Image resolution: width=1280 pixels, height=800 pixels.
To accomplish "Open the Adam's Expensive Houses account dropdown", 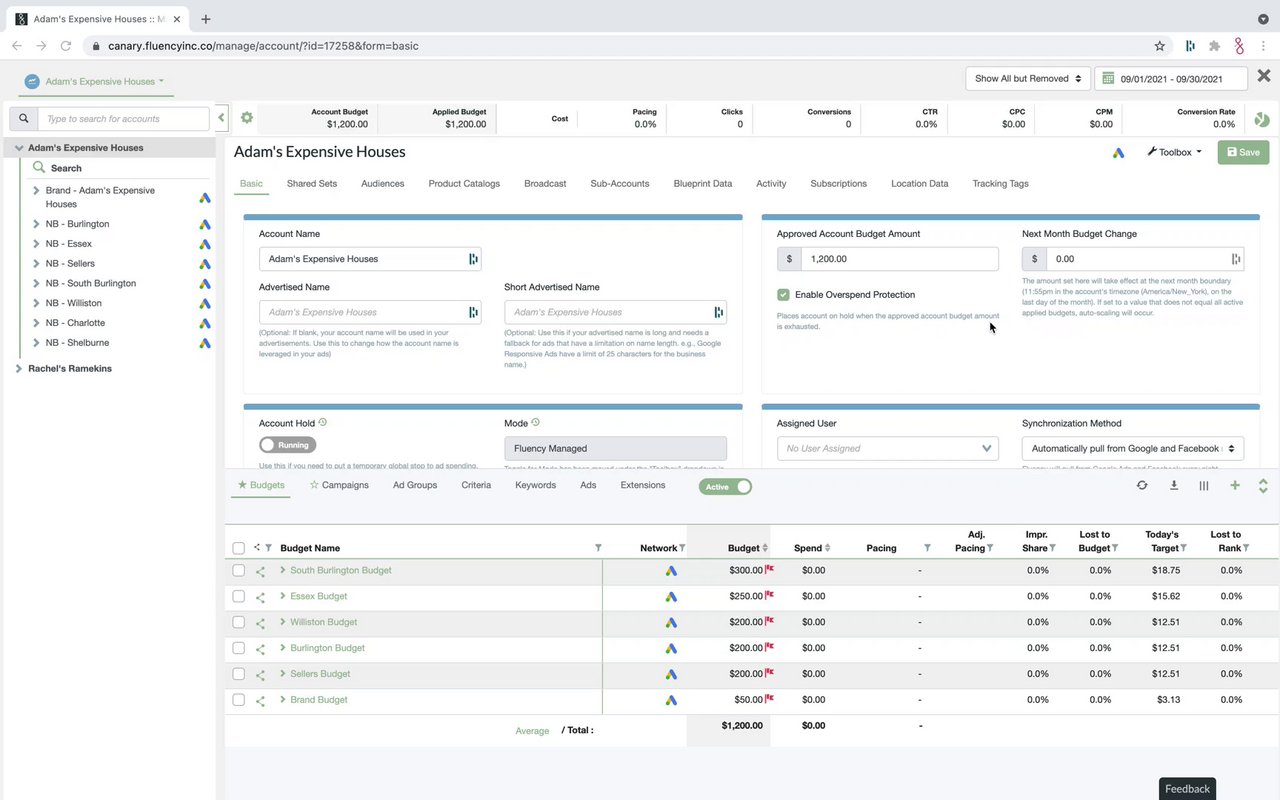I will (95, 81).
